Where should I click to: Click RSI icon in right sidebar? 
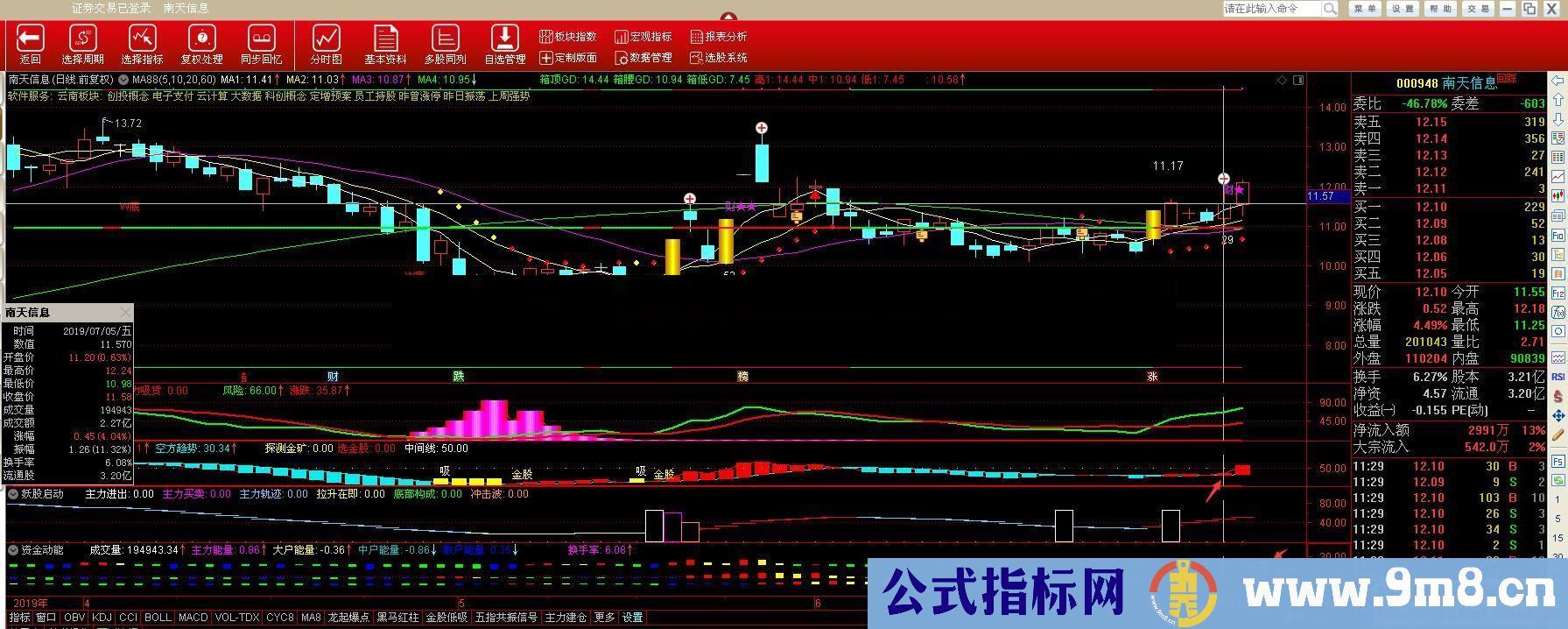(1558, 377)
